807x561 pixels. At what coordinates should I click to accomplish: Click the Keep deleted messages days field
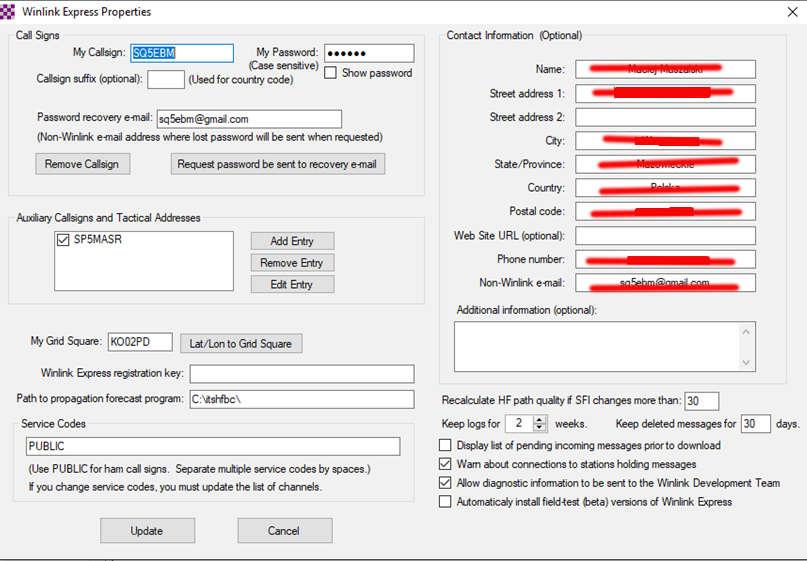756,424
